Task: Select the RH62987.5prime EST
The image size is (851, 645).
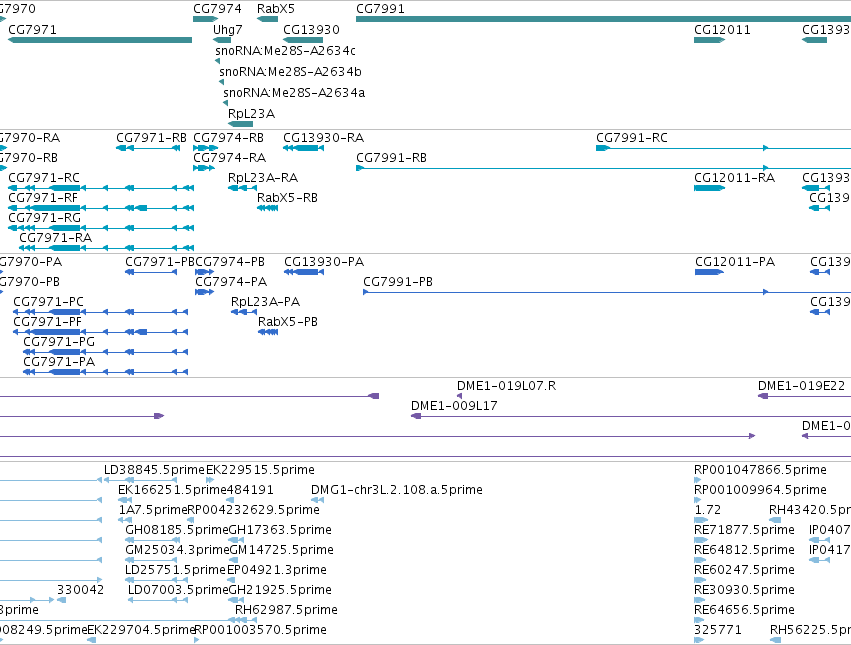Action: tap(246, 620)
